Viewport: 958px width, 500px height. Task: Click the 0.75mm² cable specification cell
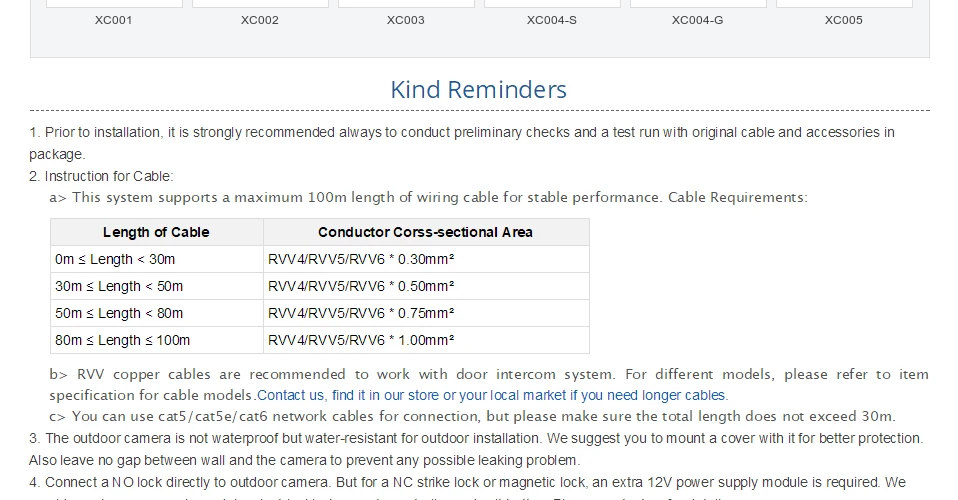click(426, 313)
